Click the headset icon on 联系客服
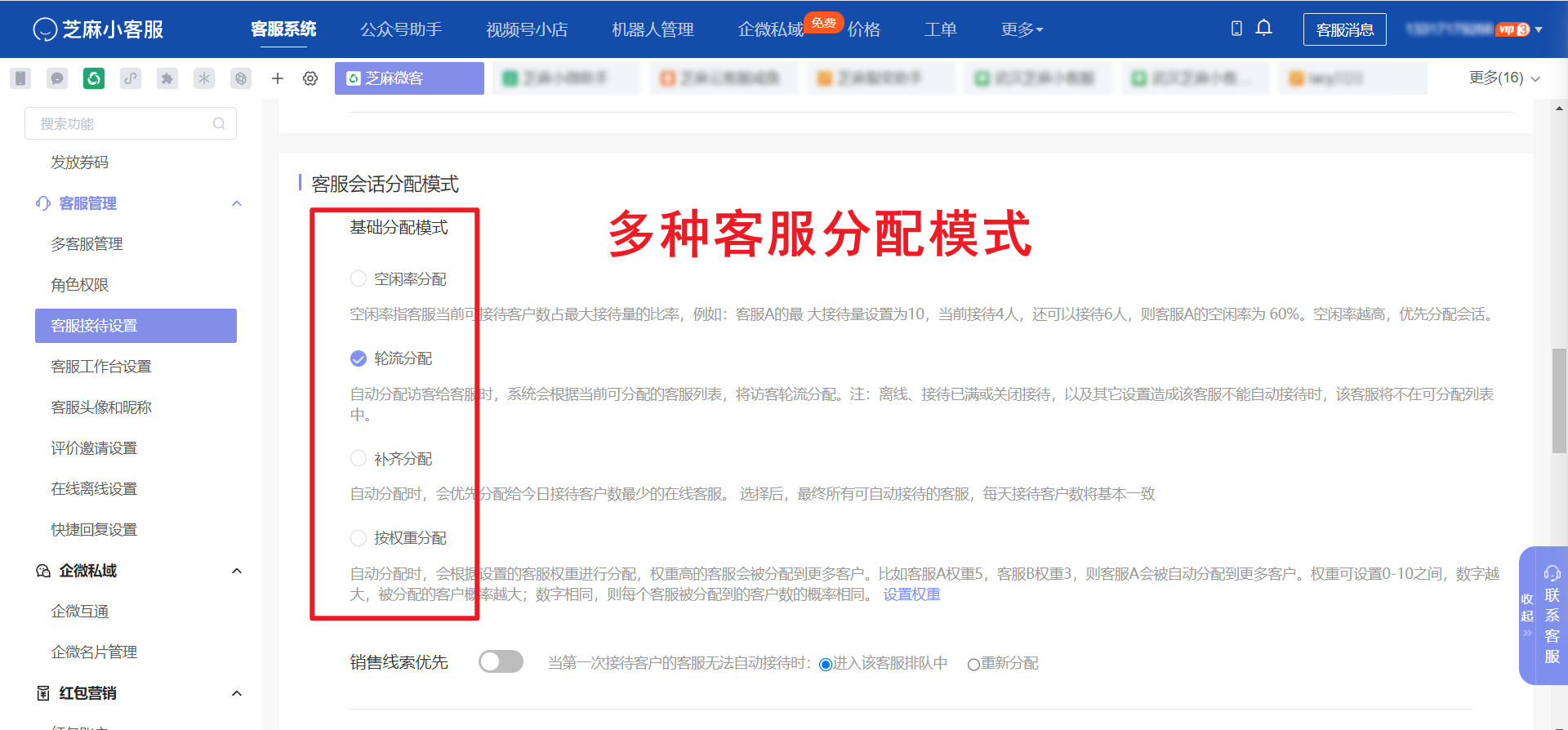 pos(1552,573)
